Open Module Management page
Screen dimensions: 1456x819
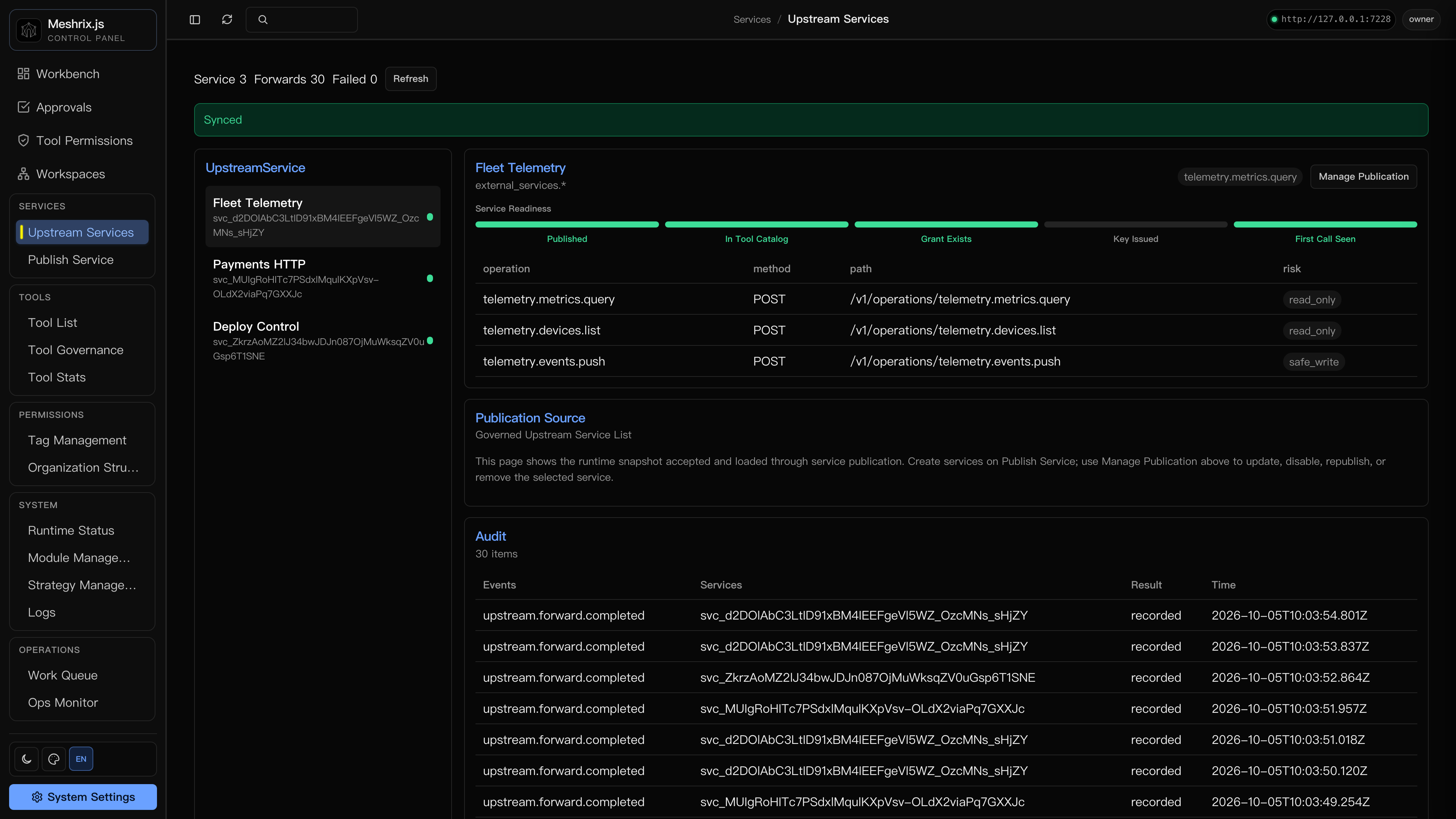pyautogui.click(x=83, y=558)
